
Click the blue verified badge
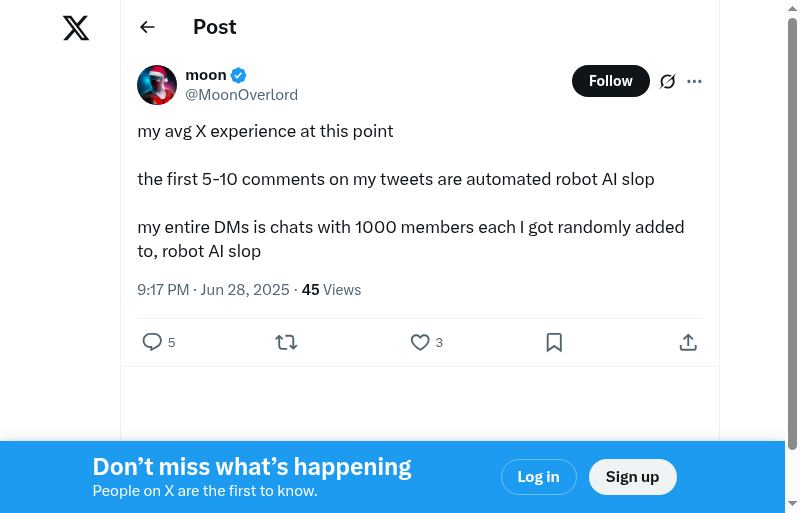click(239, 75)
